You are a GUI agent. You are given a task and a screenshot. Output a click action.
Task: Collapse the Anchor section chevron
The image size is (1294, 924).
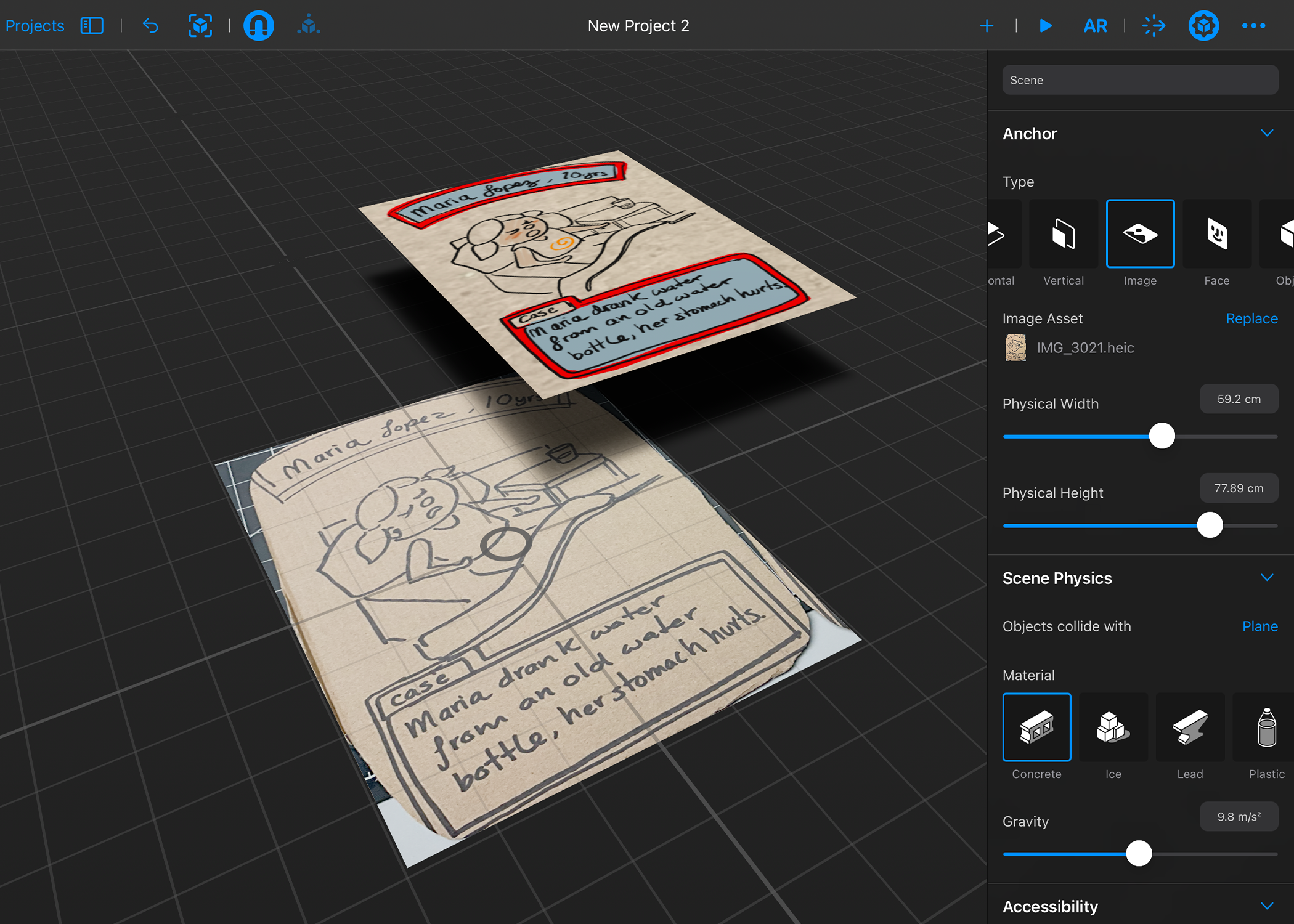(1267, 133)
